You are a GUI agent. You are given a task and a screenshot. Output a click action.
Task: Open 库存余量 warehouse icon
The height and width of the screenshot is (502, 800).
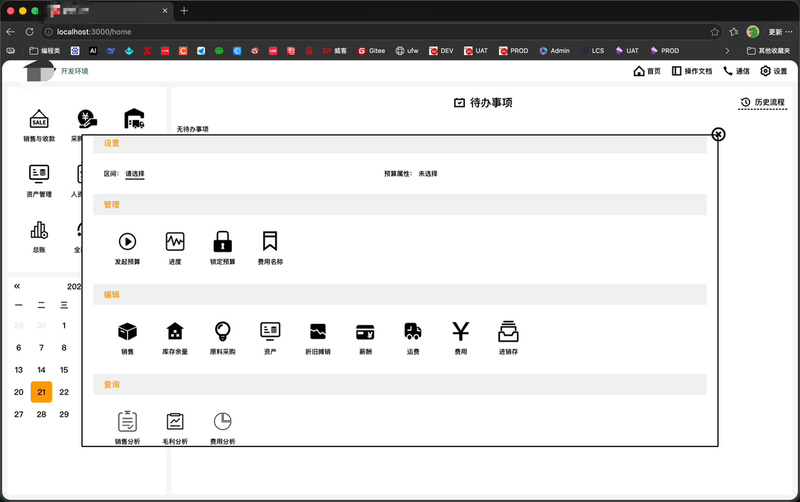175,332
